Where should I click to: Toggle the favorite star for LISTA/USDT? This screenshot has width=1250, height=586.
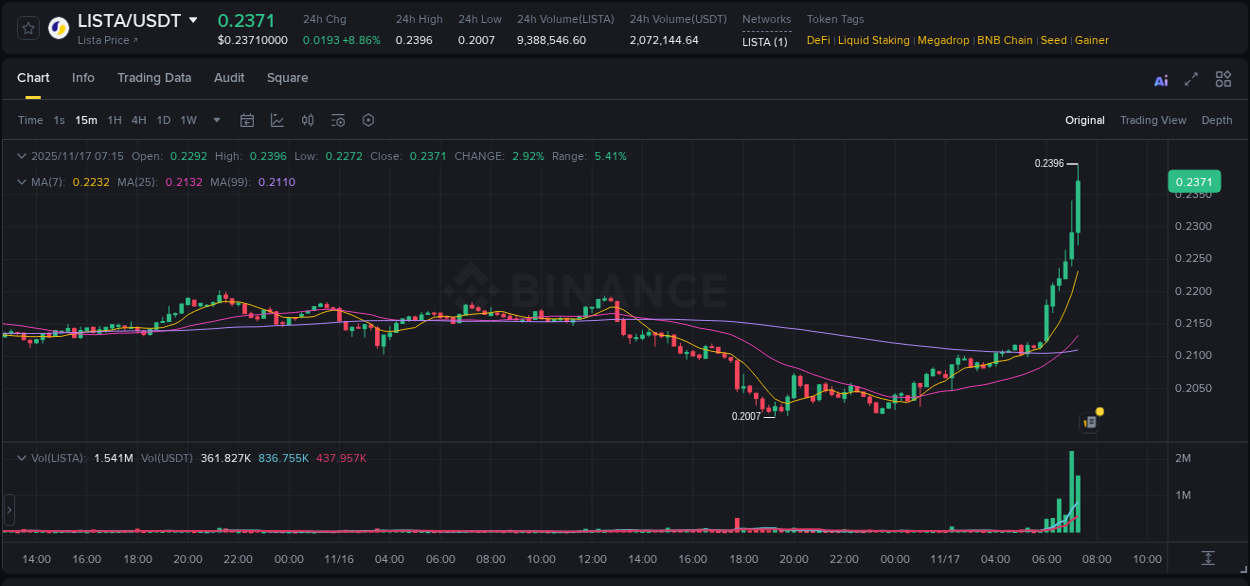tap(27, 27)
